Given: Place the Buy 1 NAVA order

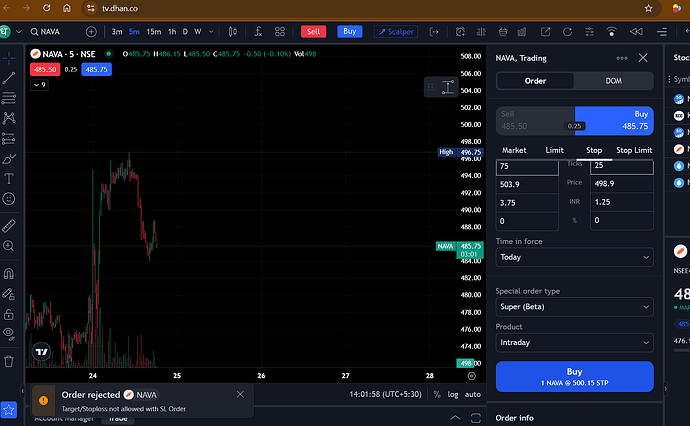Looking at the screenshot, I should (574, 377).
